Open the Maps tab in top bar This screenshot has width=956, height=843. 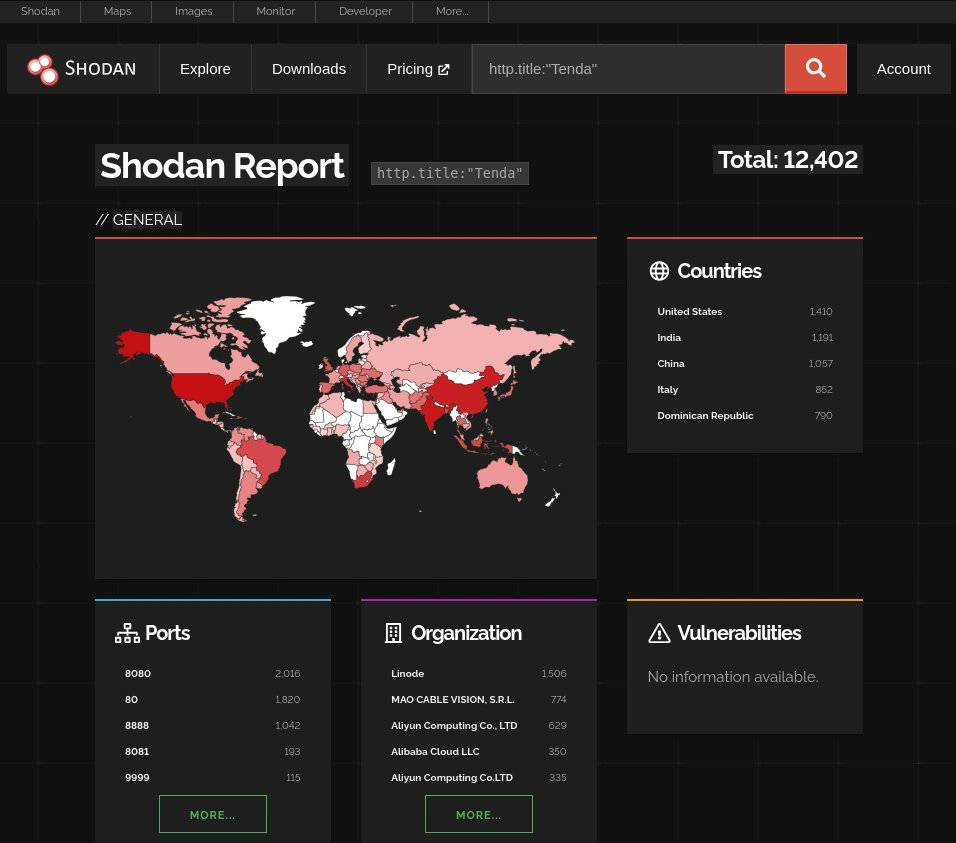(117, 11)
